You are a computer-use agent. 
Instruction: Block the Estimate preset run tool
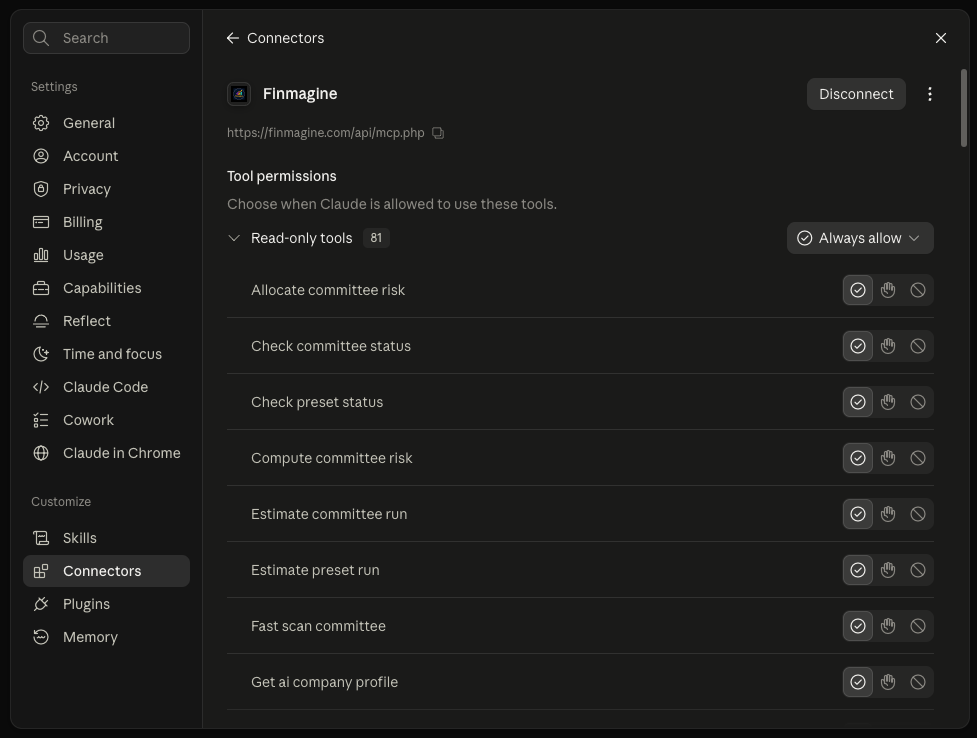coord(918,570)
